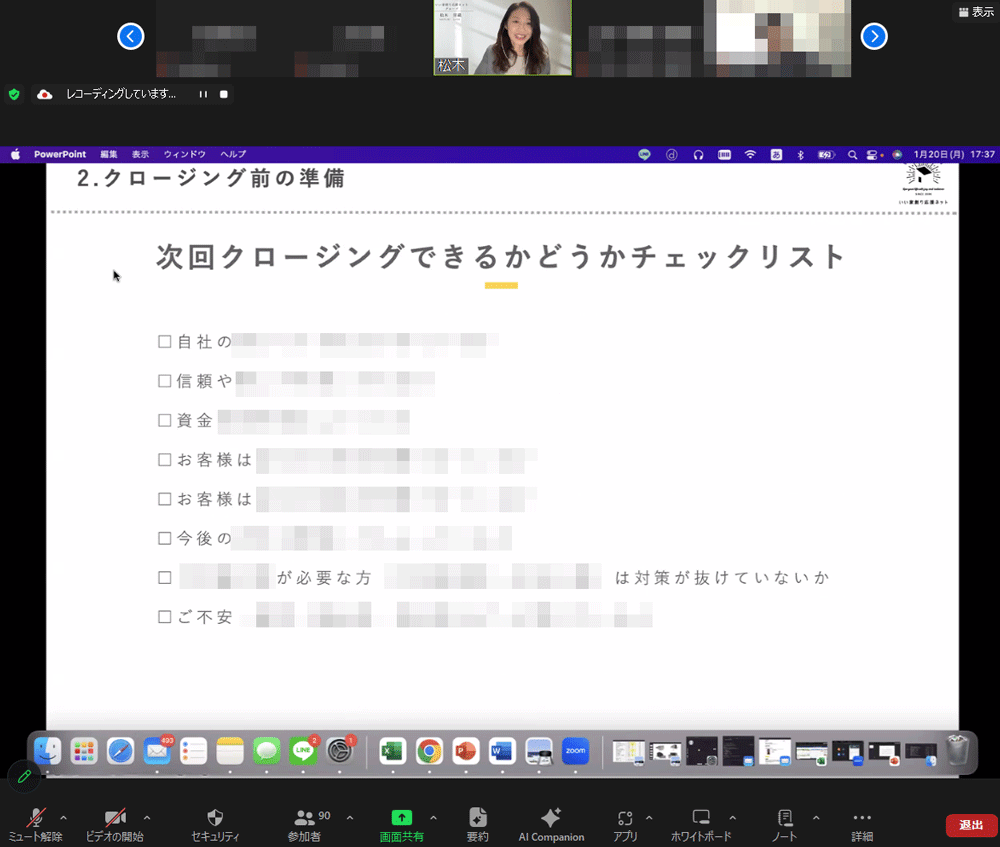Stop the recording with the square button

(x=224, y=94)
